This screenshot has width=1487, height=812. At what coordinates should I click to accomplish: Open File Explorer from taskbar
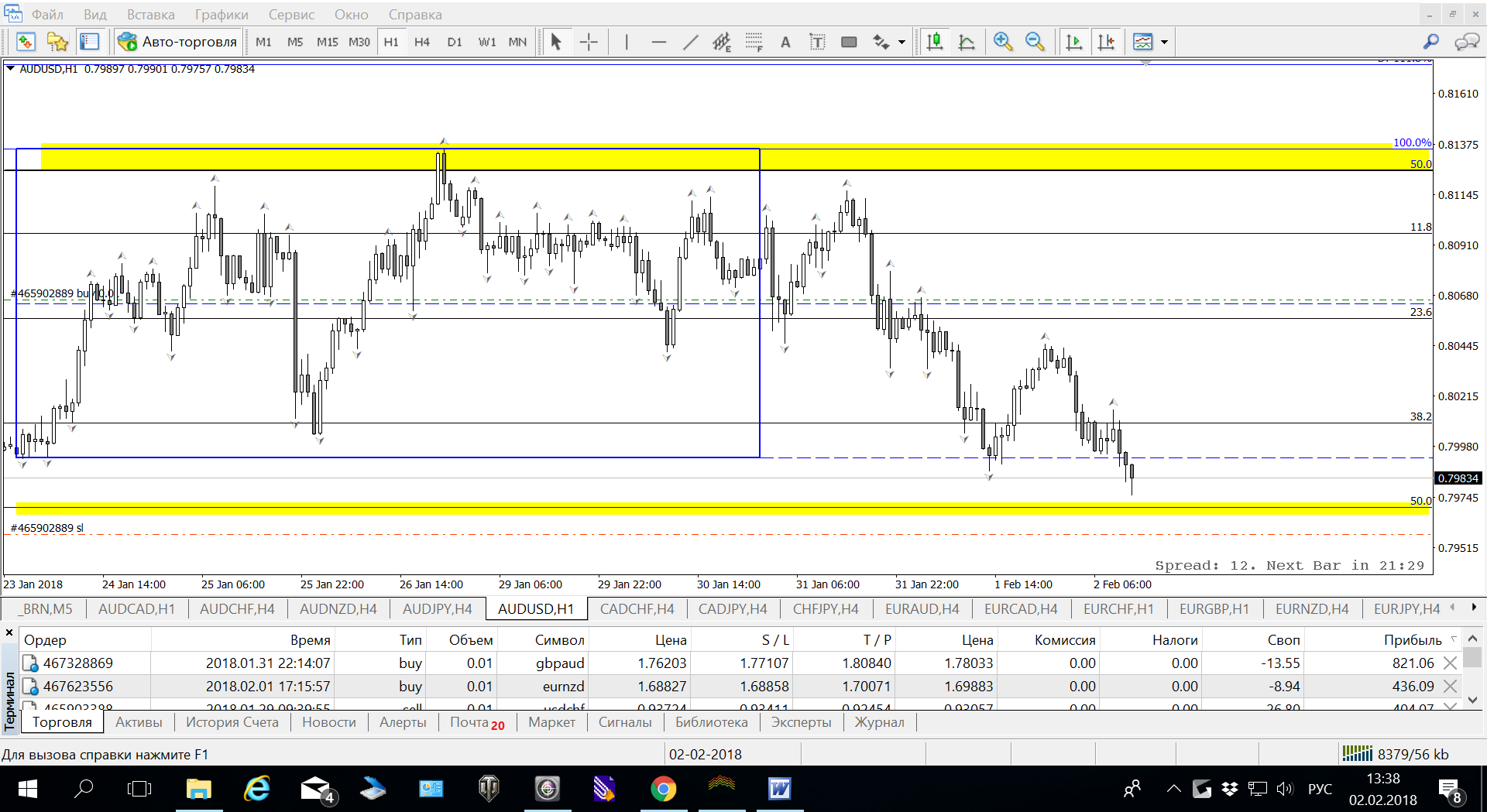pyautogui.click(x=199, y=789)
